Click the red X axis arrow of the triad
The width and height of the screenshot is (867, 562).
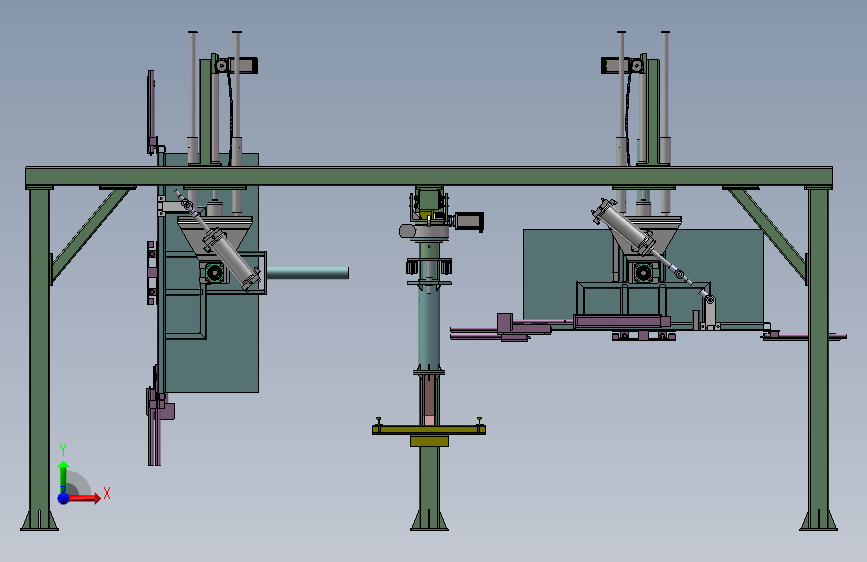pos(85,498)
